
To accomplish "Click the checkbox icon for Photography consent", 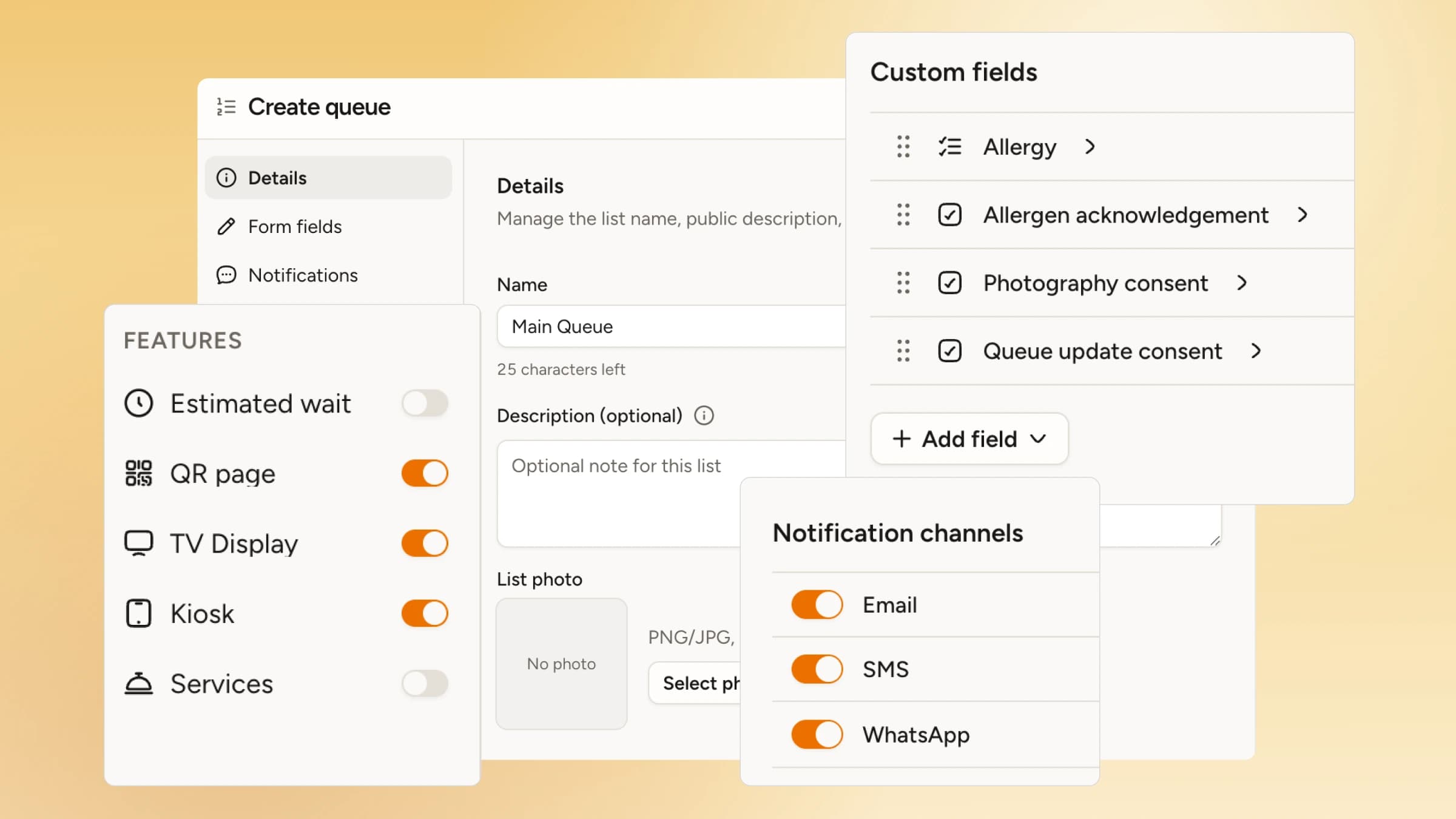I will click(x=949, y=283).
